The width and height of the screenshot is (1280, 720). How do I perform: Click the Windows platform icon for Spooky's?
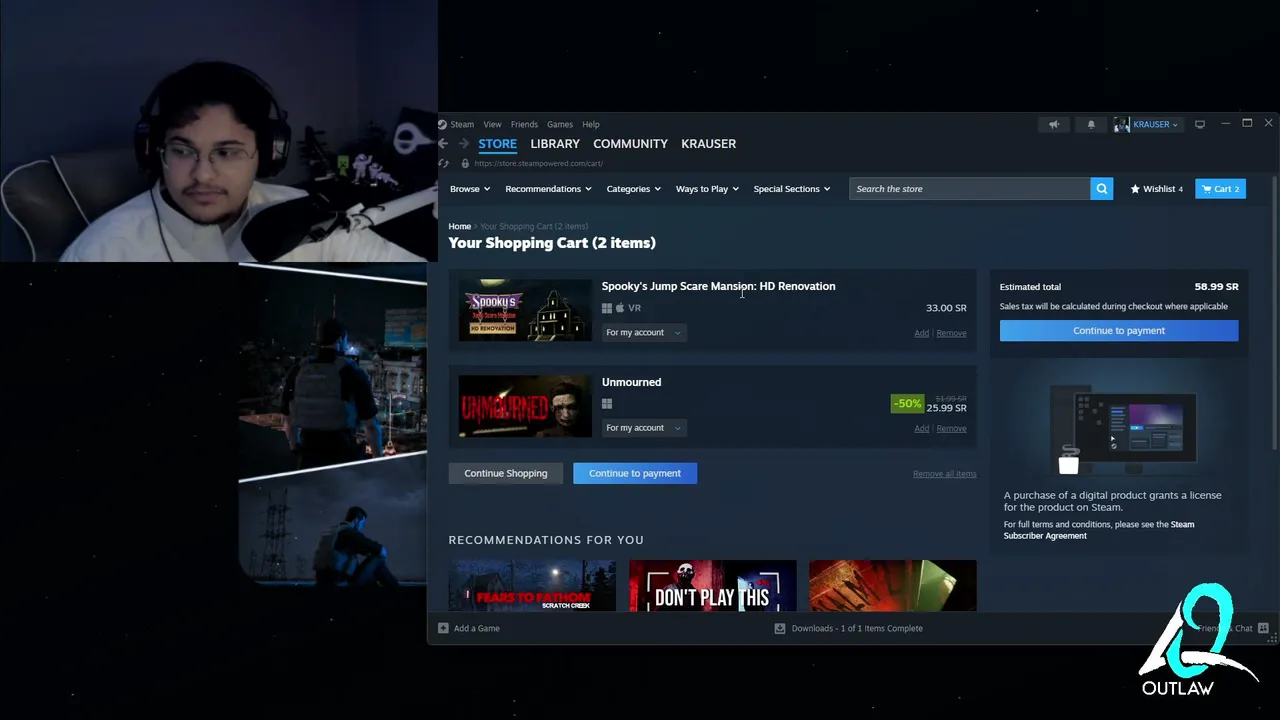click(607, 308)
